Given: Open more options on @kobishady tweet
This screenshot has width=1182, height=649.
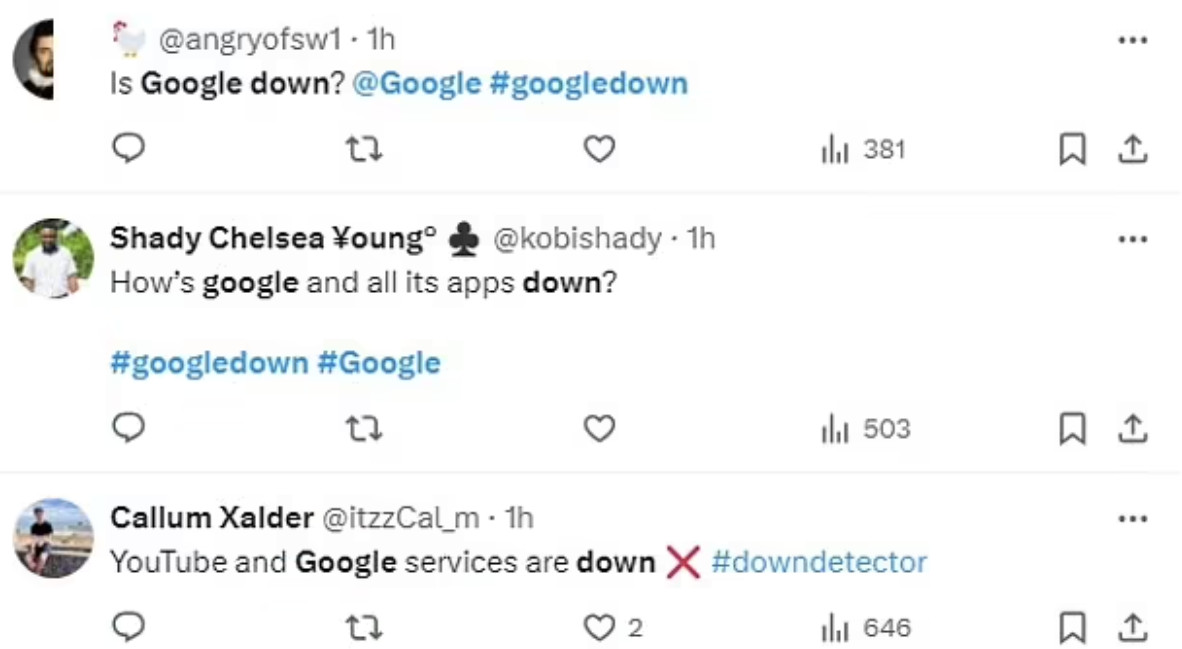Looking at the screenshot, I should (1132, 239).
